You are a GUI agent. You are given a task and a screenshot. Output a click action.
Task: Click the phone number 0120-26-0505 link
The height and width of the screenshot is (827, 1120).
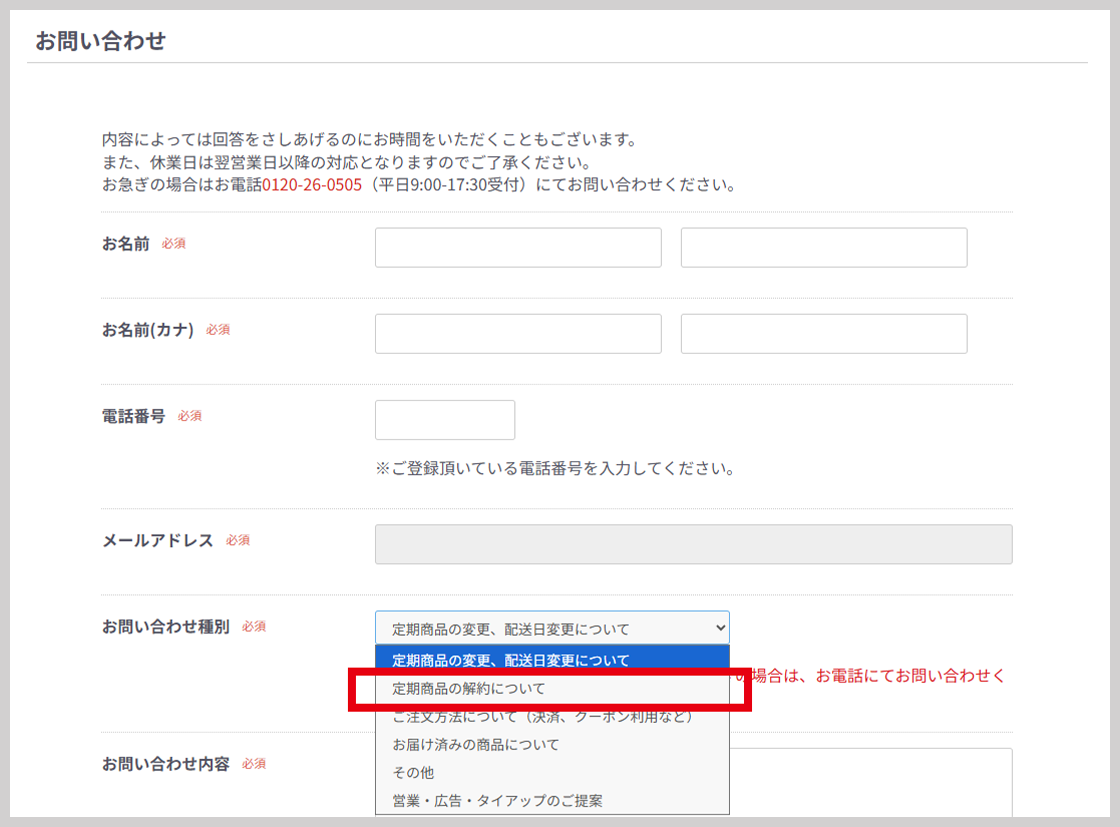click(x=312, y=185)
